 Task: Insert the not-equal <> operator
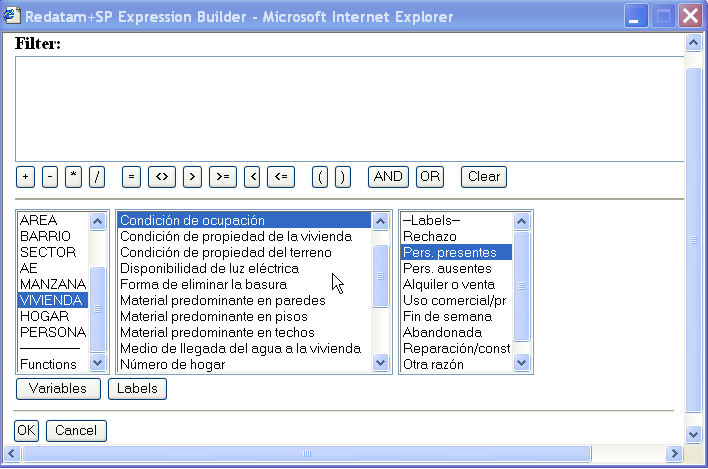point(162,177)
